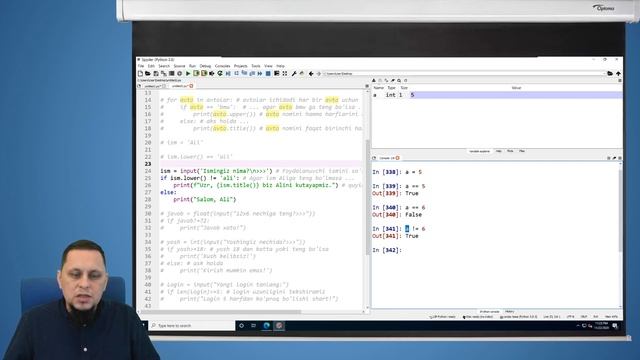Click the Cortana circle icon on taskbar

pos(241,325)
